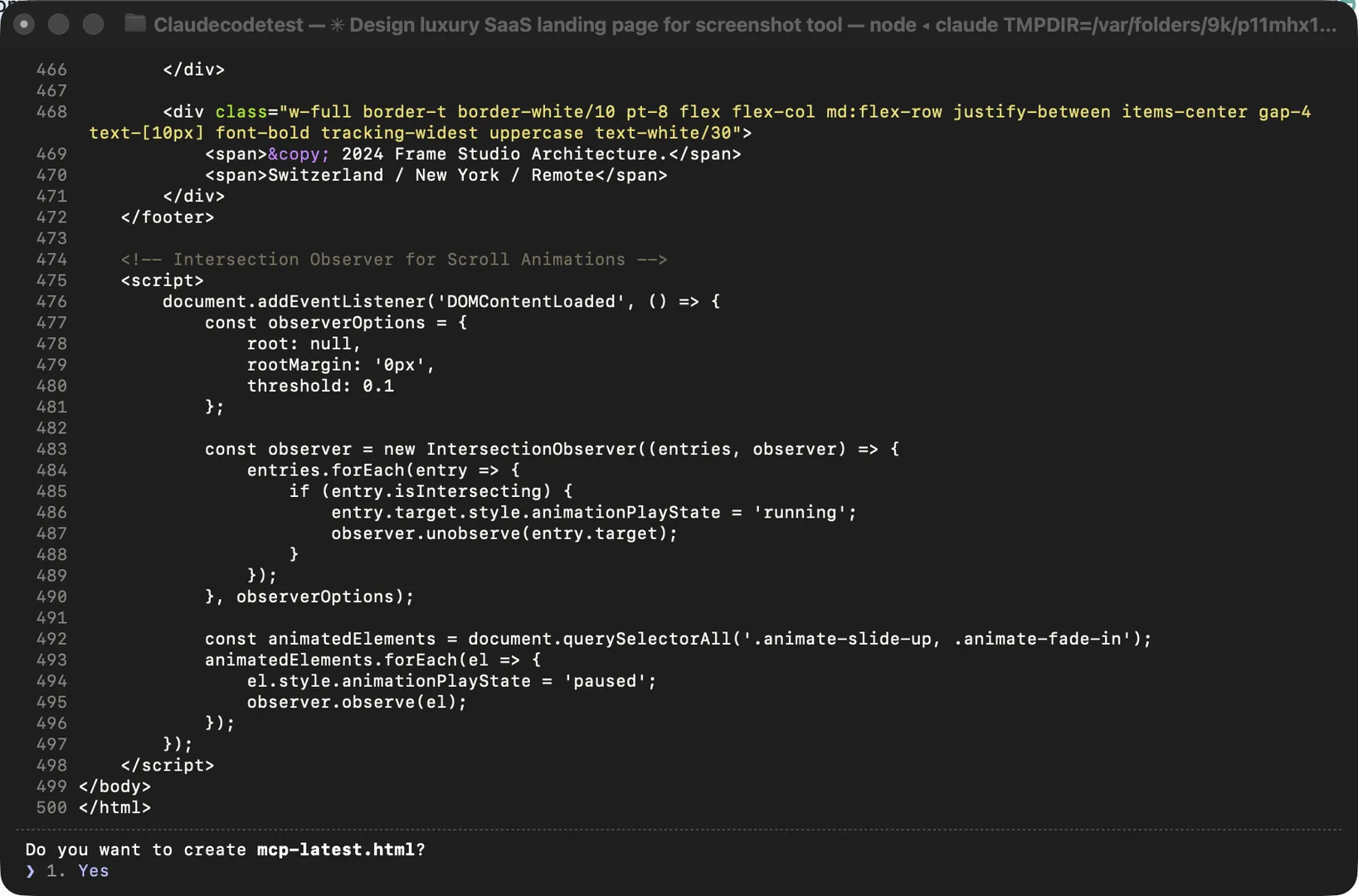The height and width of the screenshot is (896, 1358).
Task: Click the '</body>' closing tag
Action: 114,786
